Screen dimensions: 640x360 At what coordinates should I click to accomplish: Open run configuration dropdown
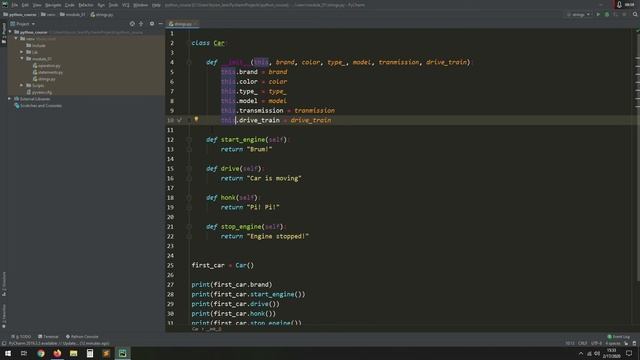[x=579, y=14]
